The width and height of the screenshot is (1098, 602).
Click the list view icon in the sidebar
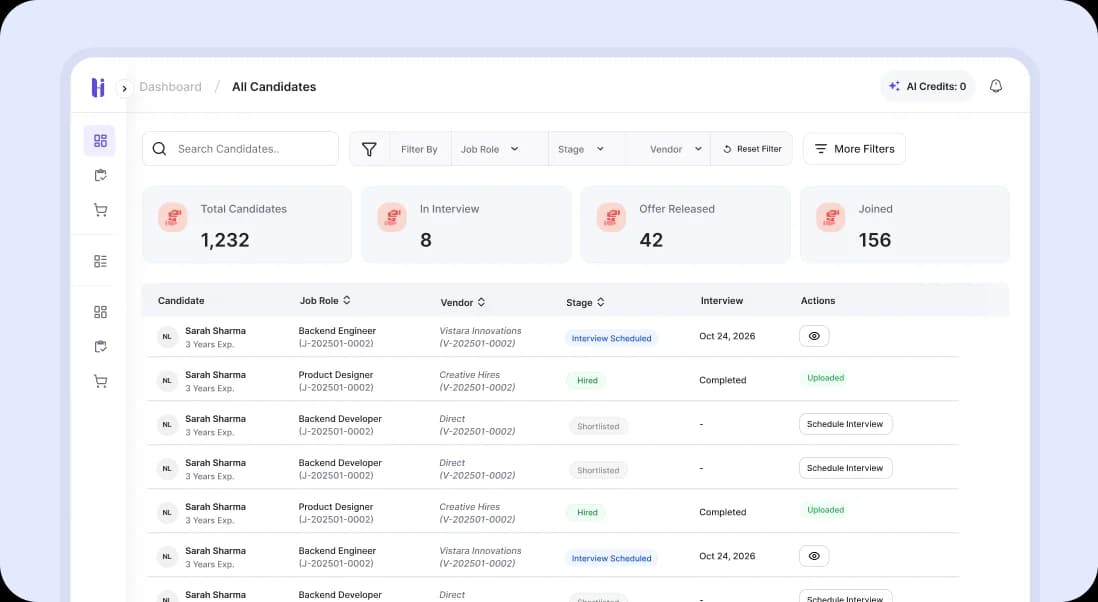[x=99, y=260]
